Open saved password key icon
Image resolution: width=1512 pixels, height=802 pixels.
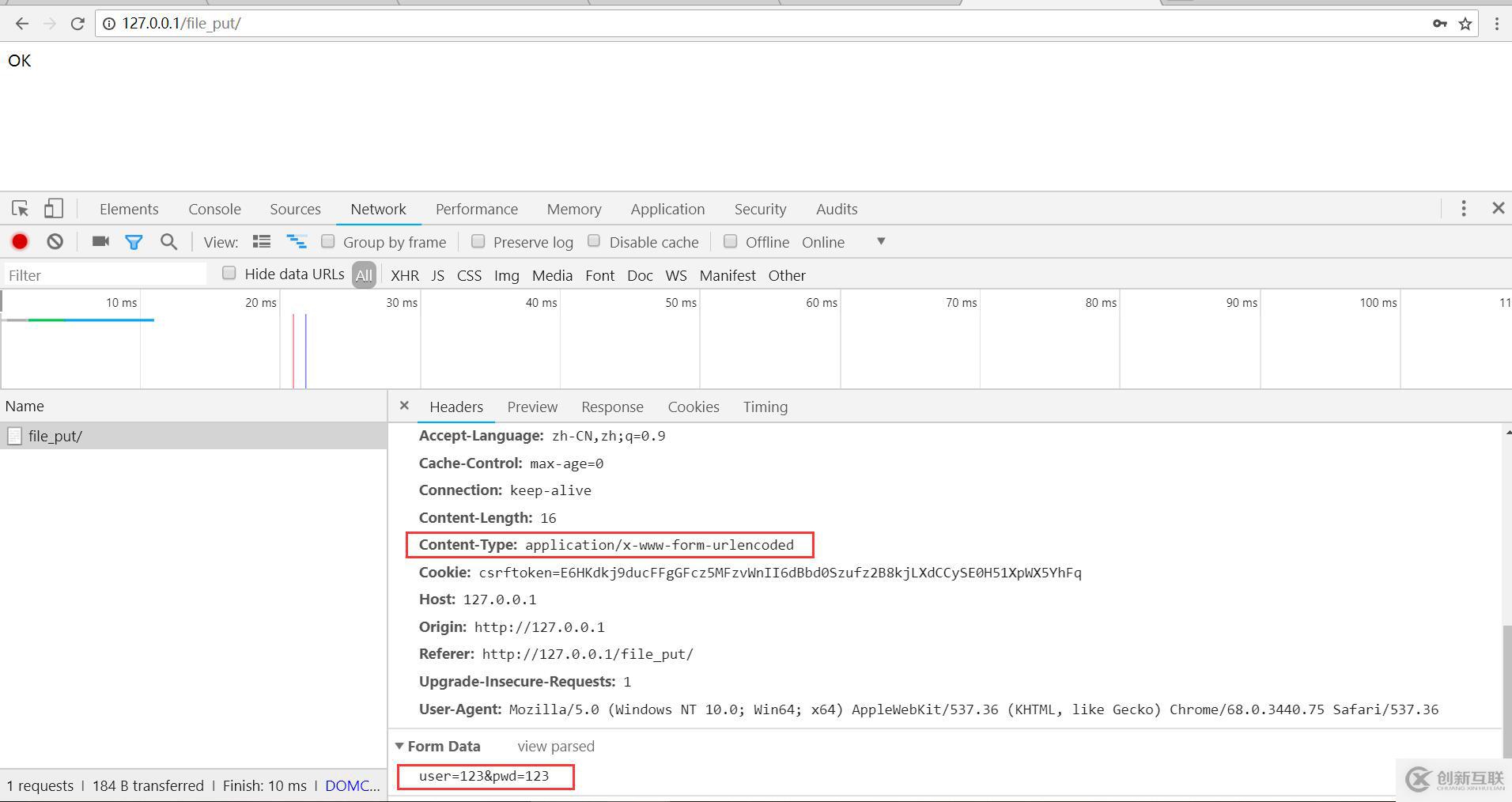tap(1440, 24)
